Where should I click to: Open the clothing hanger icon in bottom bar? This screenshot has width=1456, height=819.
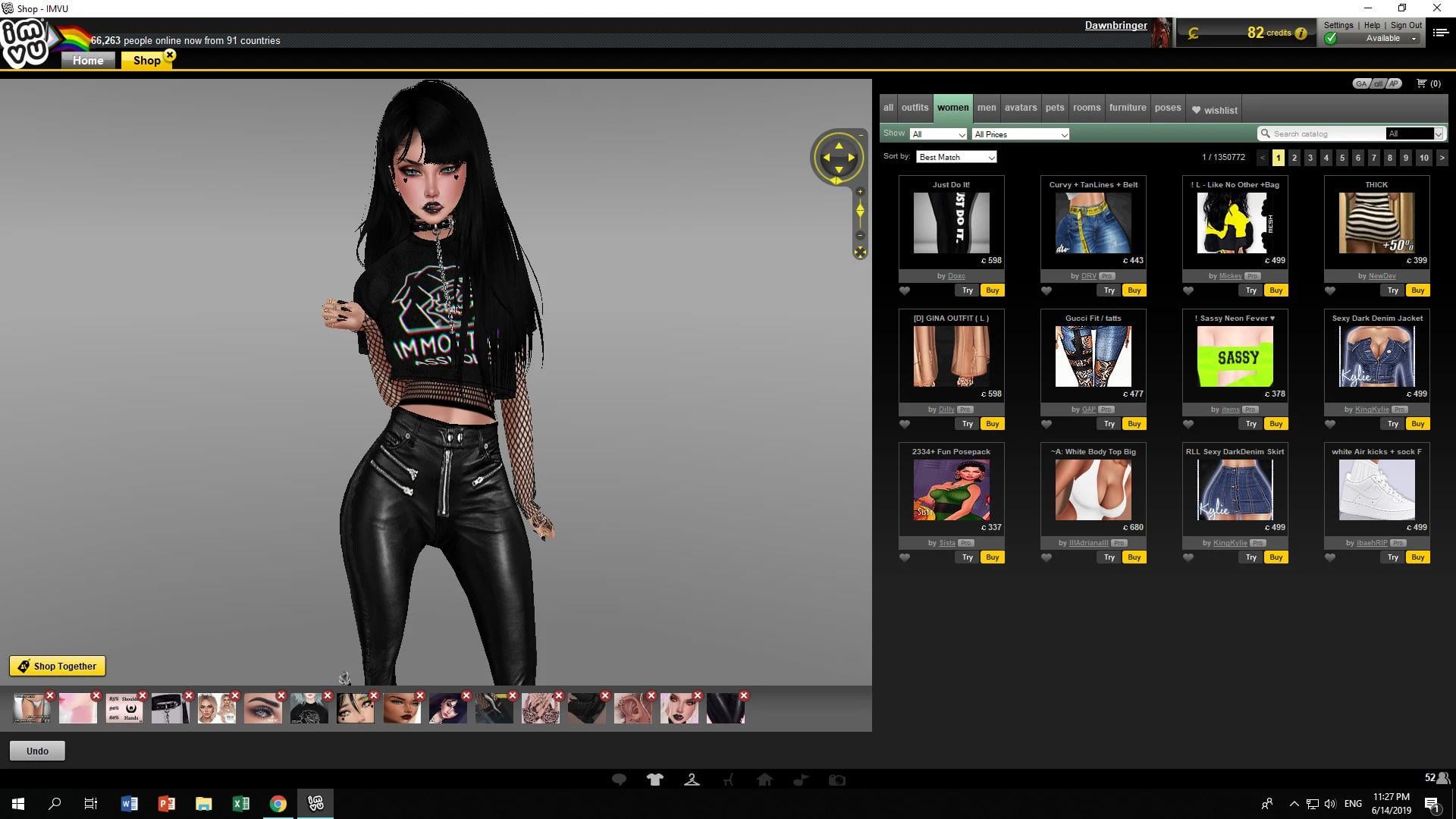(x=692, y=780)
